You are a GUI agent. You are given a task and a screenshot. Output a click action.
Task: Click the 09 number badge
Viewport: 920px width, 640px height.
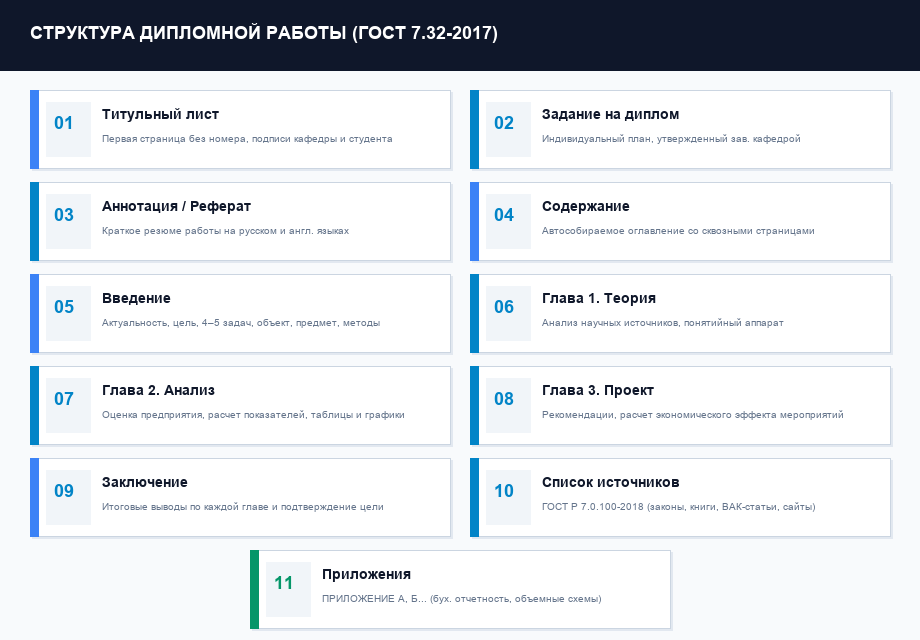[x=68, y=497]
